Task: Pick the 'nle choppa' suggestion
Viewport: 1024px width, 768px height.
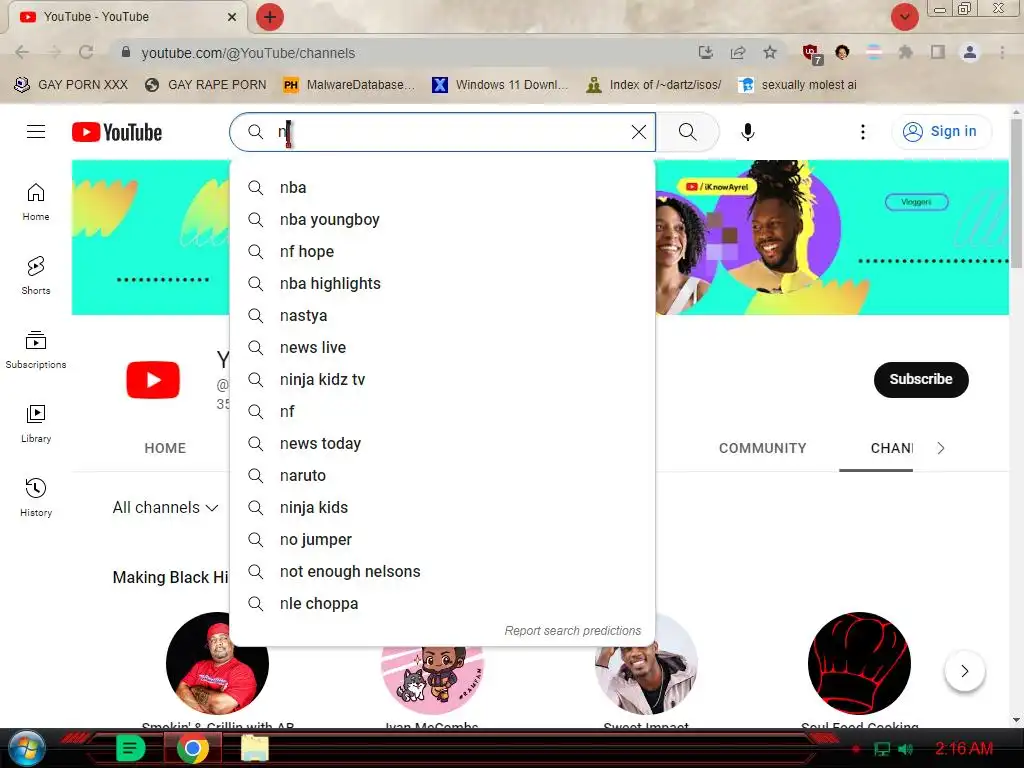Action: (x=443, y=603)
